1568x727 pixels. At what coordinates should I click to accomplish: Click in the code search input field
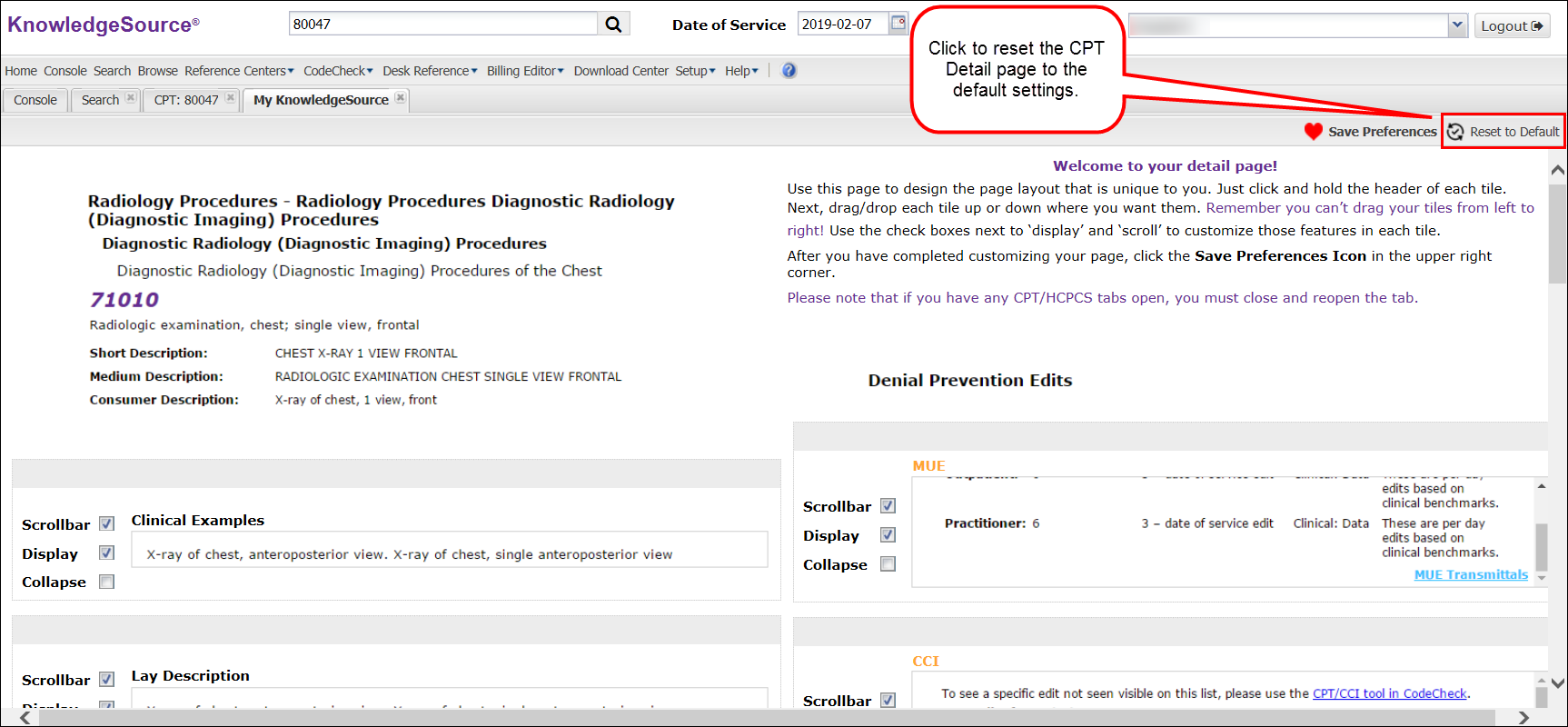442,25
